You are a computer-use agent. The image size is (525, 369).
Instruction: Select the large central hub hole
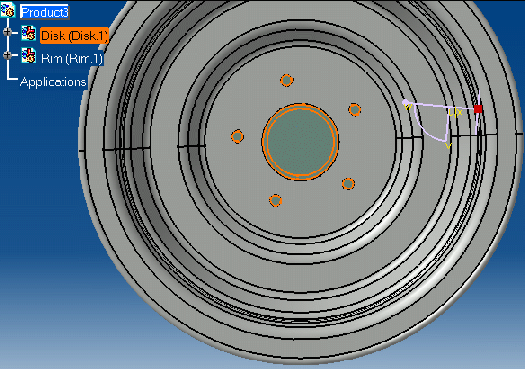coord(300,142)
